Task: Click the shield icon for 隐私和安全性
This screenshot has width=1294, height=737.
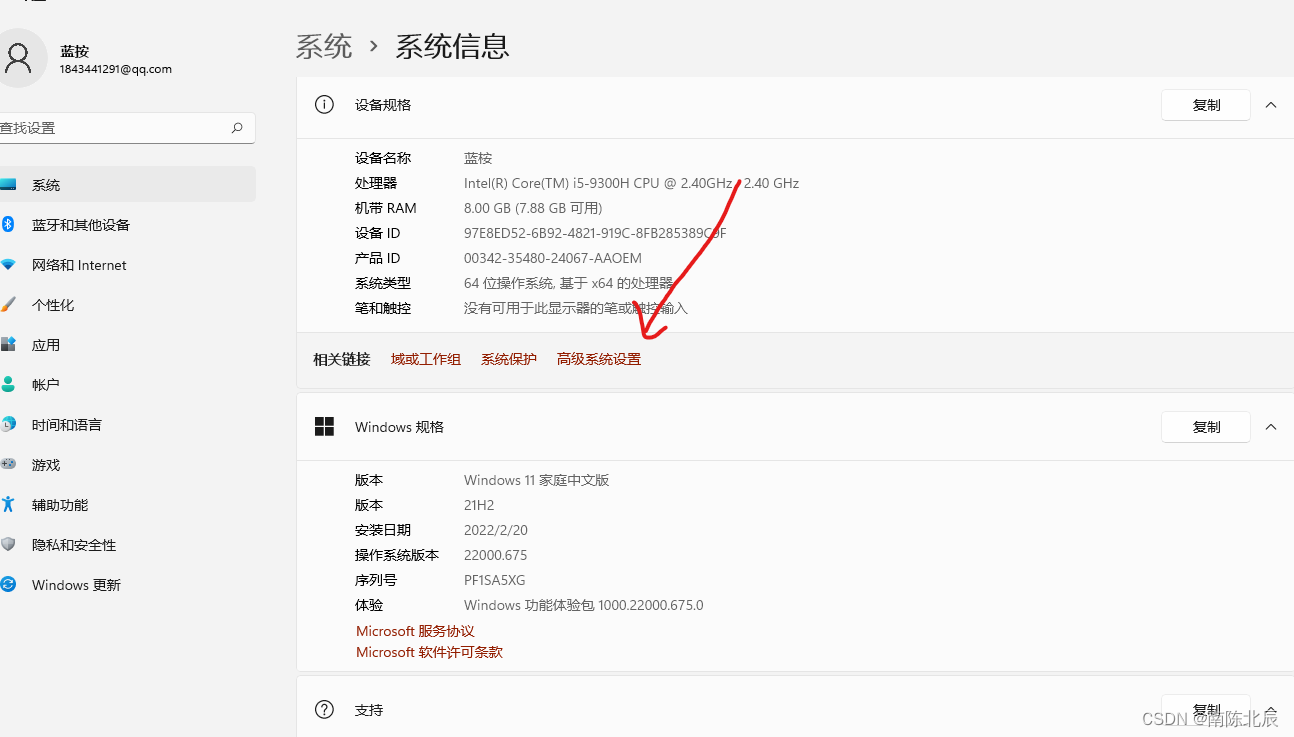Action: tap(8, 544)
